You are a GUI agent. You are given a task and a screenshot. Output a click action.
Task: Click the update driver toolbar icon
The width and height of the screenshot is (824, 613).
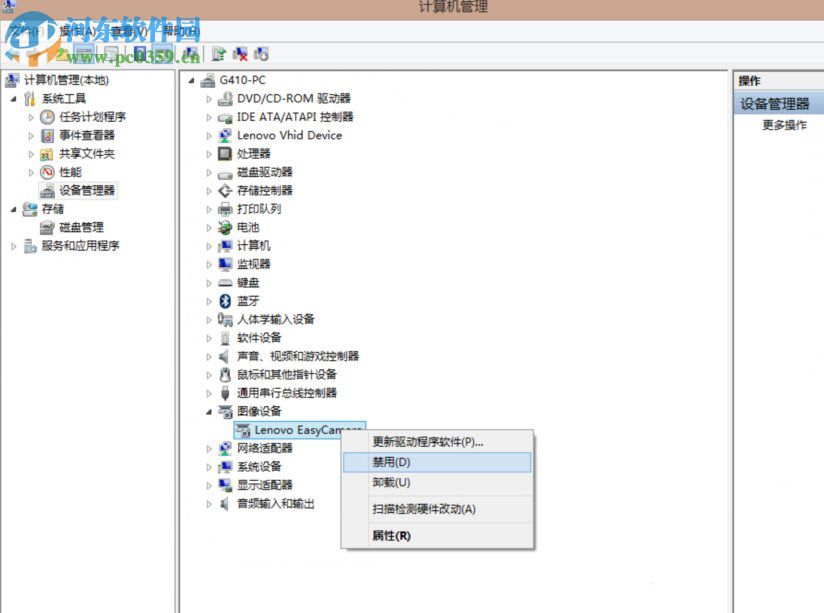click(x=216, y=53)
